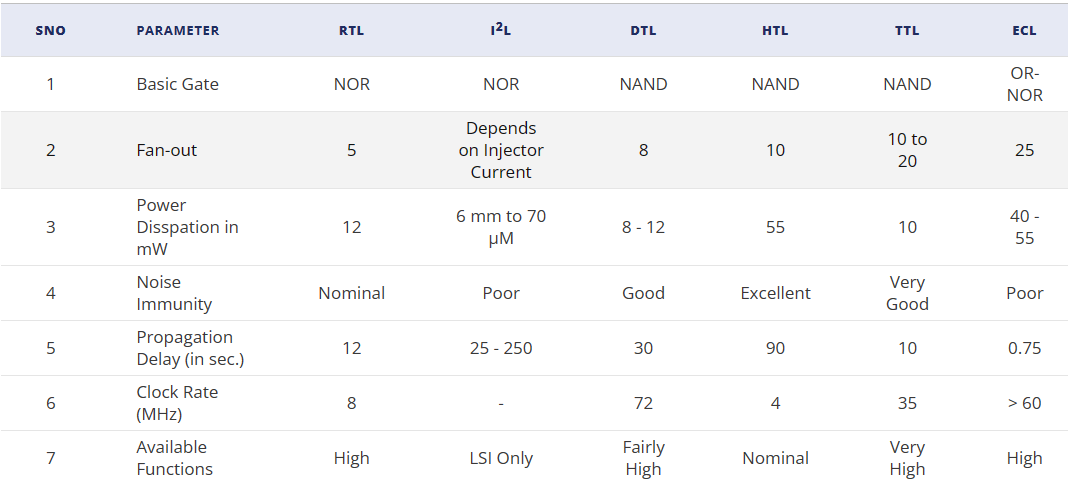Select the DTL column header
1068x484 pixels.
[x=643, y=31]
